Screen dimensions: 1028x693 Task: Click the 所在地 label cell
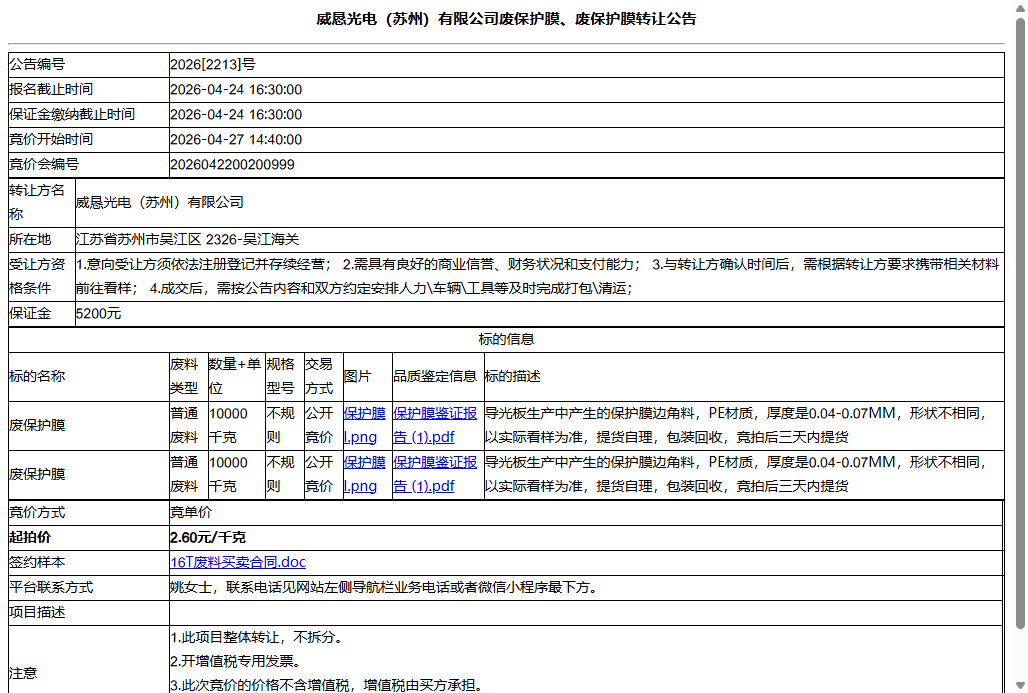click(41, 239)
